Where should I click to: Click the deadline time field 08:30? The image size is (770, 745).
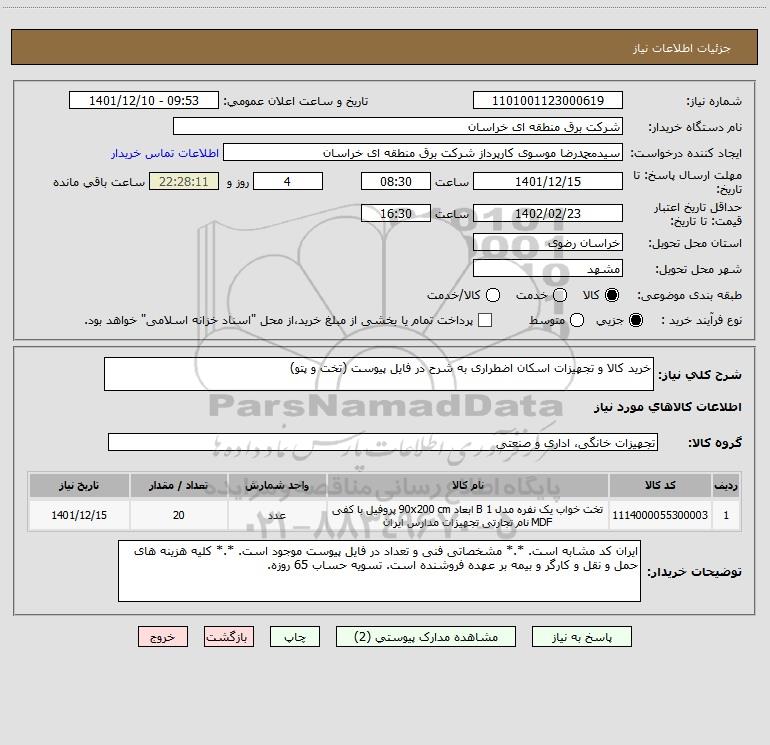(396, 181)
